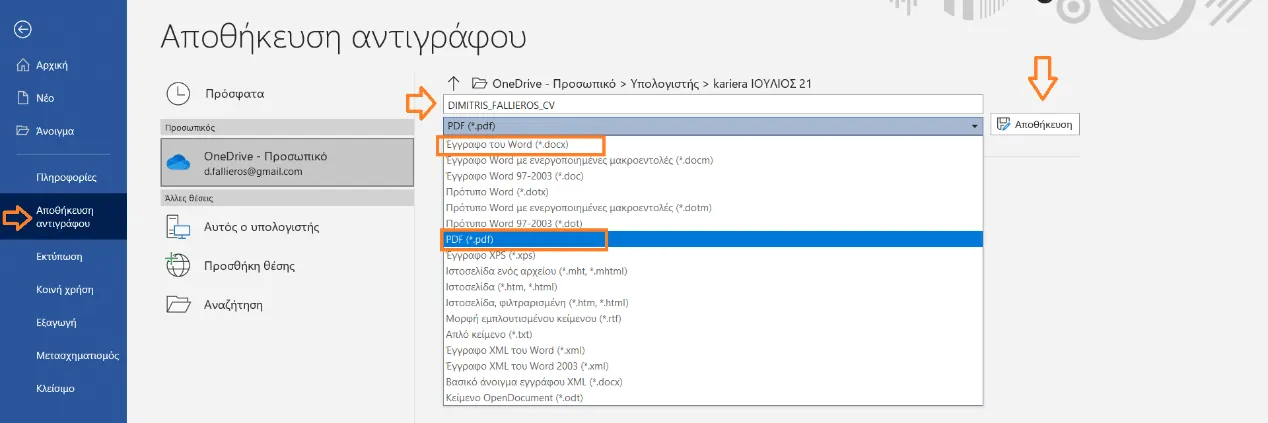Open the file type dropdown PDF (*.pdf)
Image resolution: width=1268 pixels, height=423 pixels.
pyautogui.click(x=713, y=126)
